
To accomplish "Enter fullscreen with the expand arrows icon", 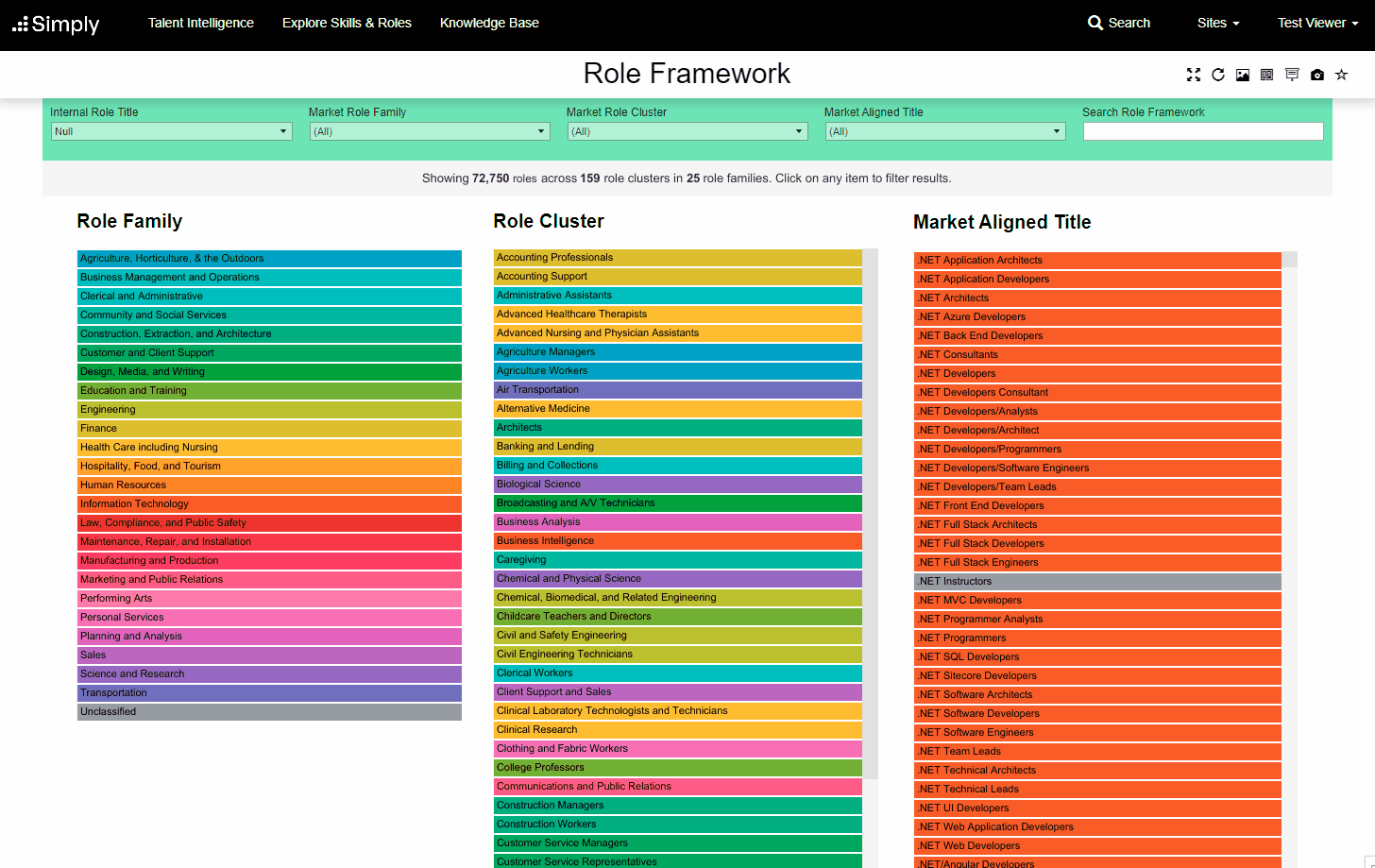I will click(1194, 75).
